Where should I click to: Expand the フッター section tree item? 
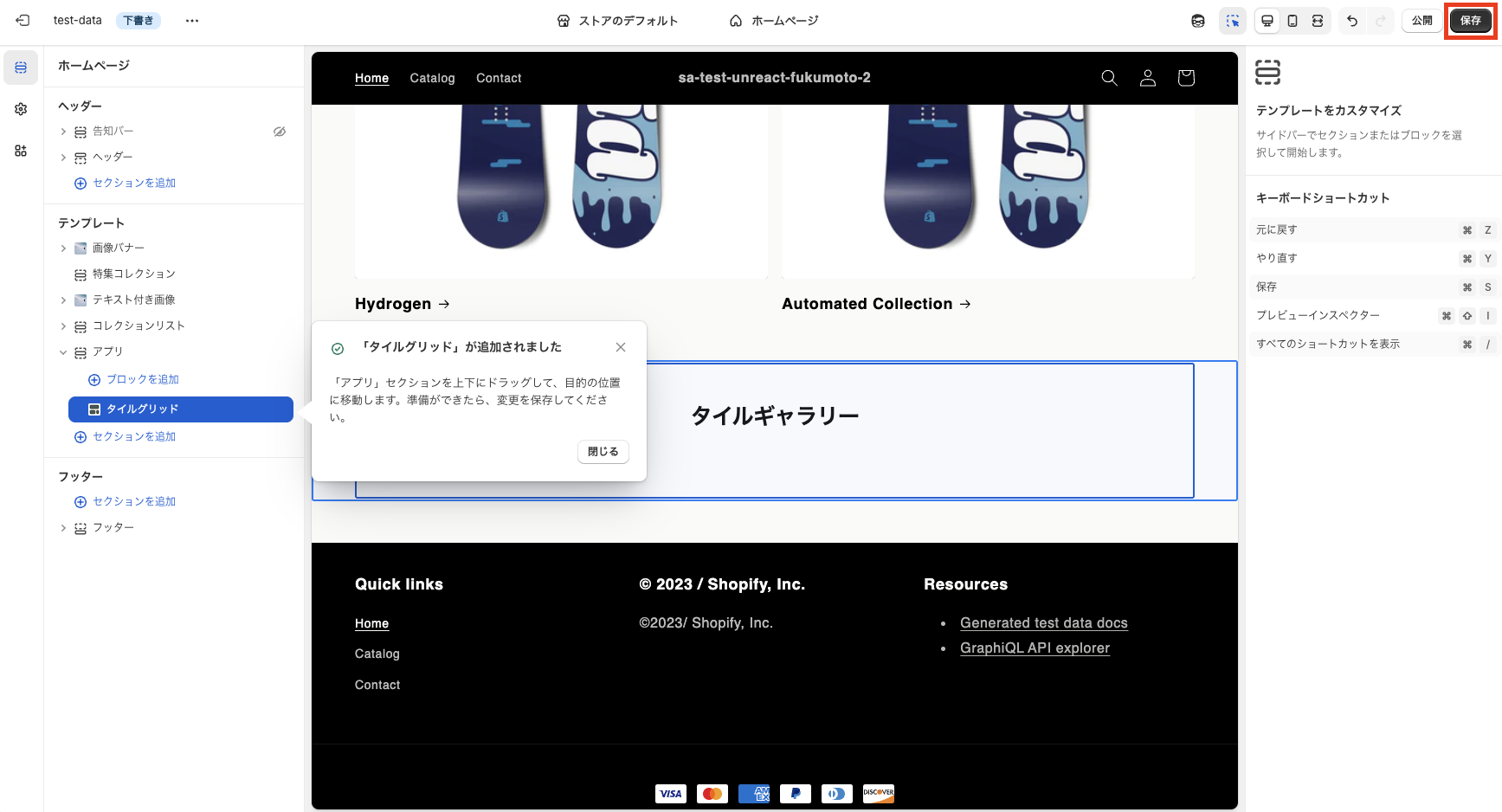pyautogui.click(x=62, y=527)
